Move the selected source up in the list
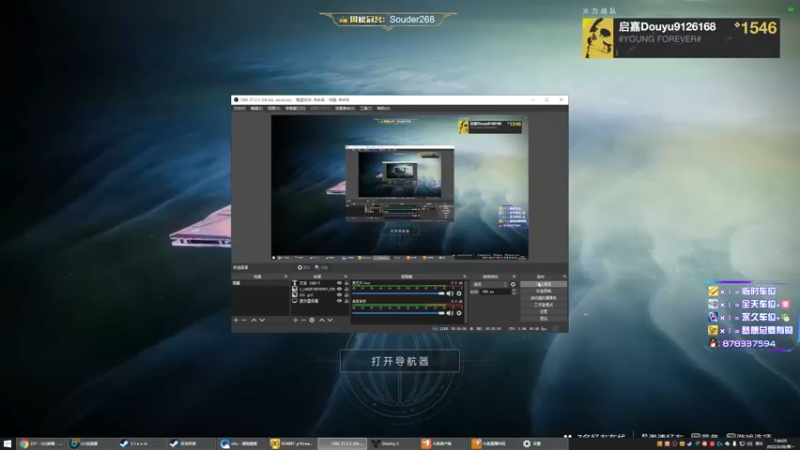Viewport: 800px width, 450px height. click(x=322, y=320)
